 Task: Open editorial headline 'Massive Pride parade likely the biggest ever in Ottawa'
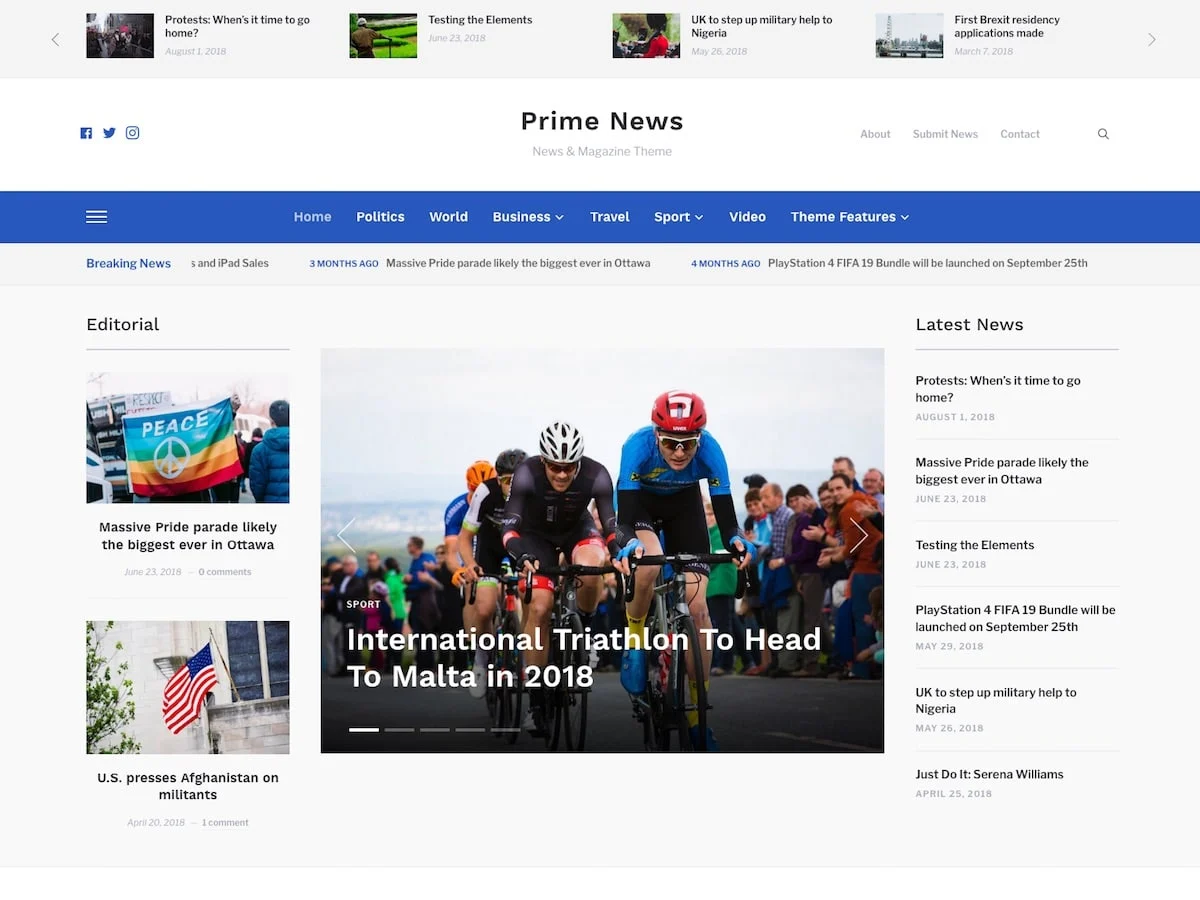pos(188,536)
